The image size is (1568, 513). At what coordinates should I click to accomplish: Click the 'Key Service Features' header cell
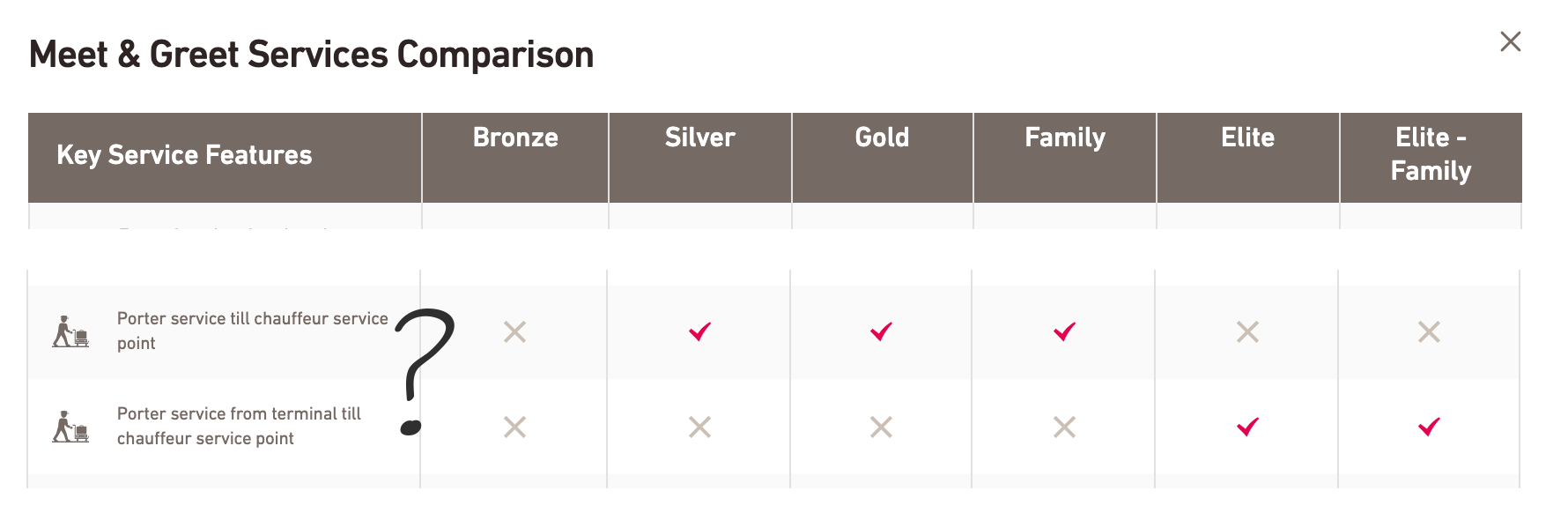(184, 155)
